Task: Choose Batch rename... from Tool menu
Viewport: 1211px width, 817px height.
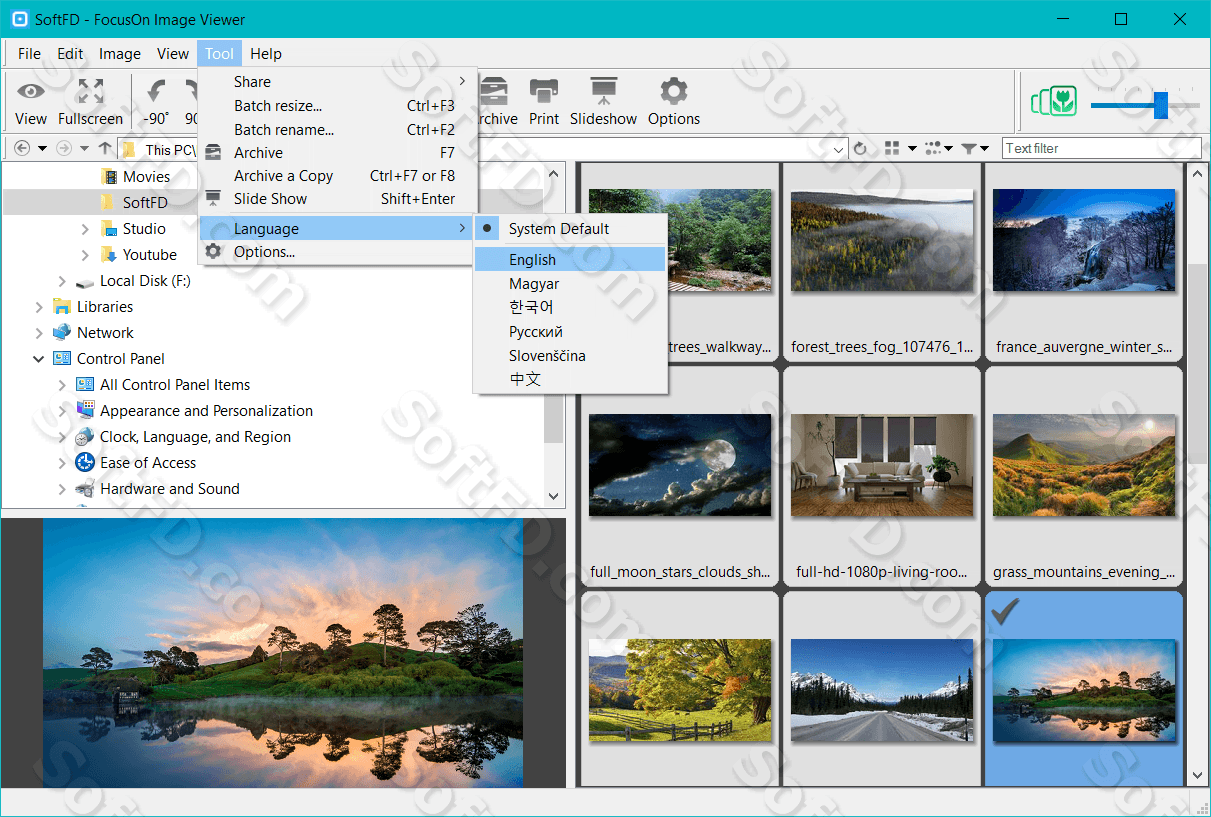Action: coord(338,130)
